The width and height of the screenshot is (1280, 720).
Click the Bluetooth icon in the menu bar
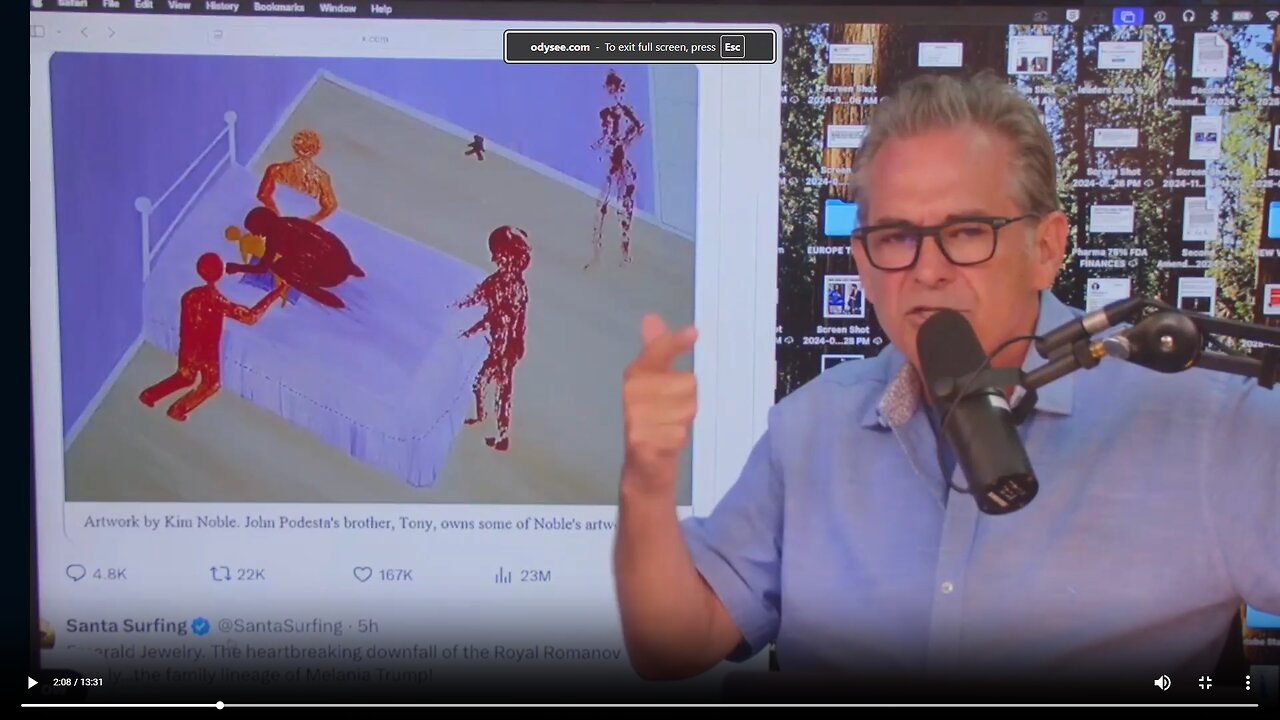coord(1214,16)
